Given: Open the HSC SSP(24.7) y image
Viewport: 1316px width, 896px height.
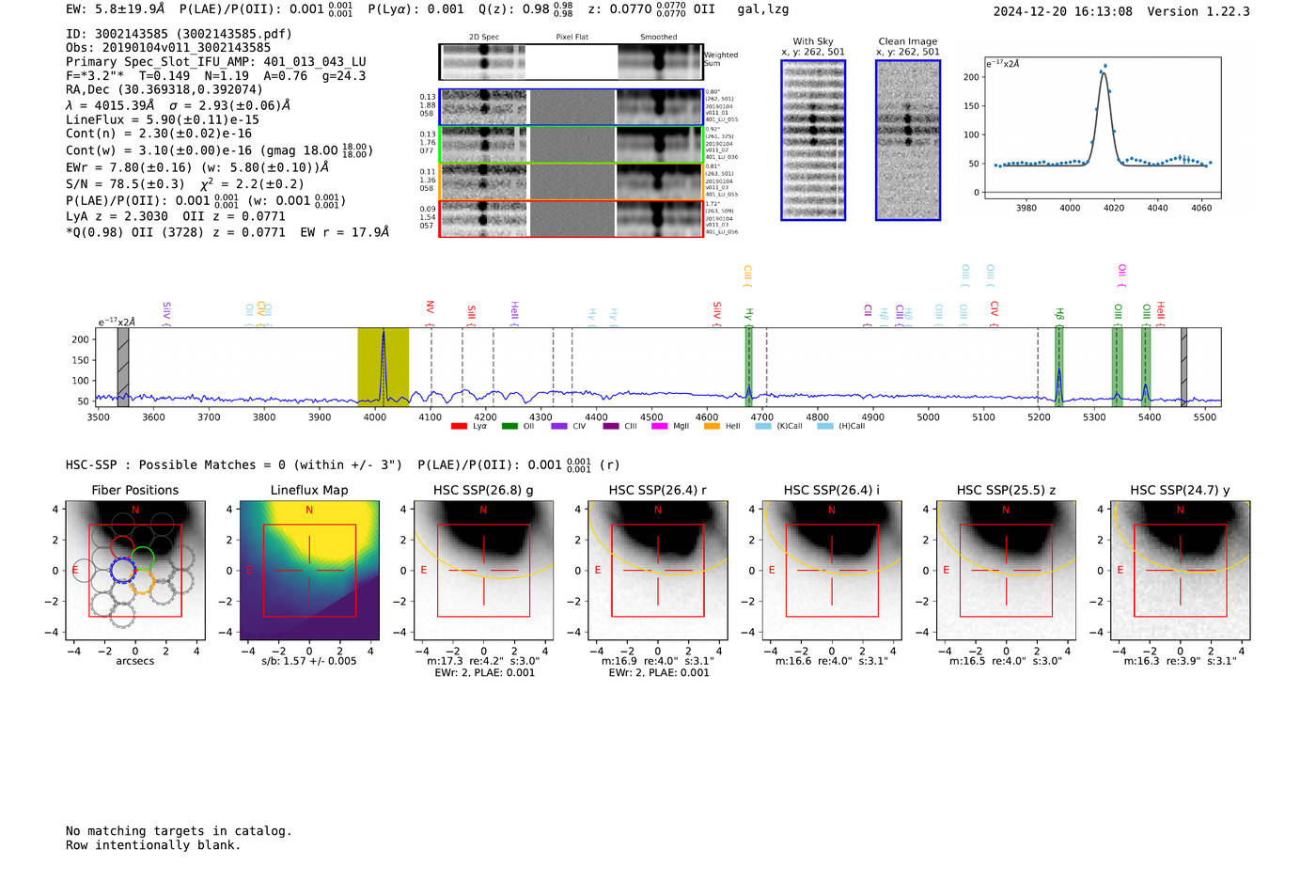Looking at the screenshot, I should pos(1181,571).
